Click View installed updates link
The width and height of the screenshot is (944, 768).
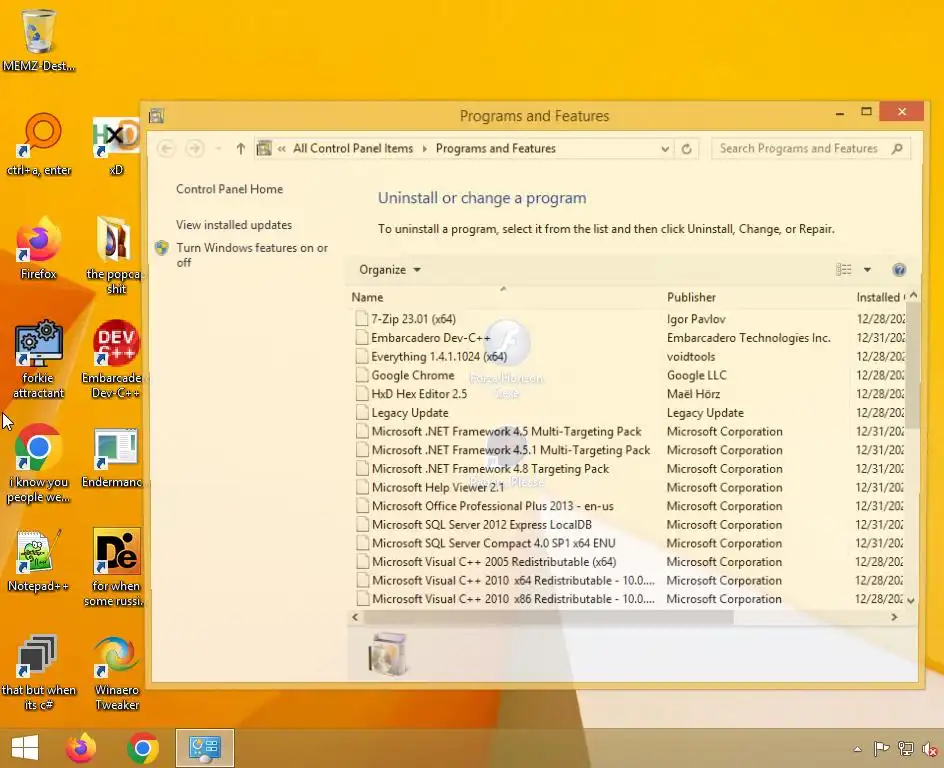234,225
